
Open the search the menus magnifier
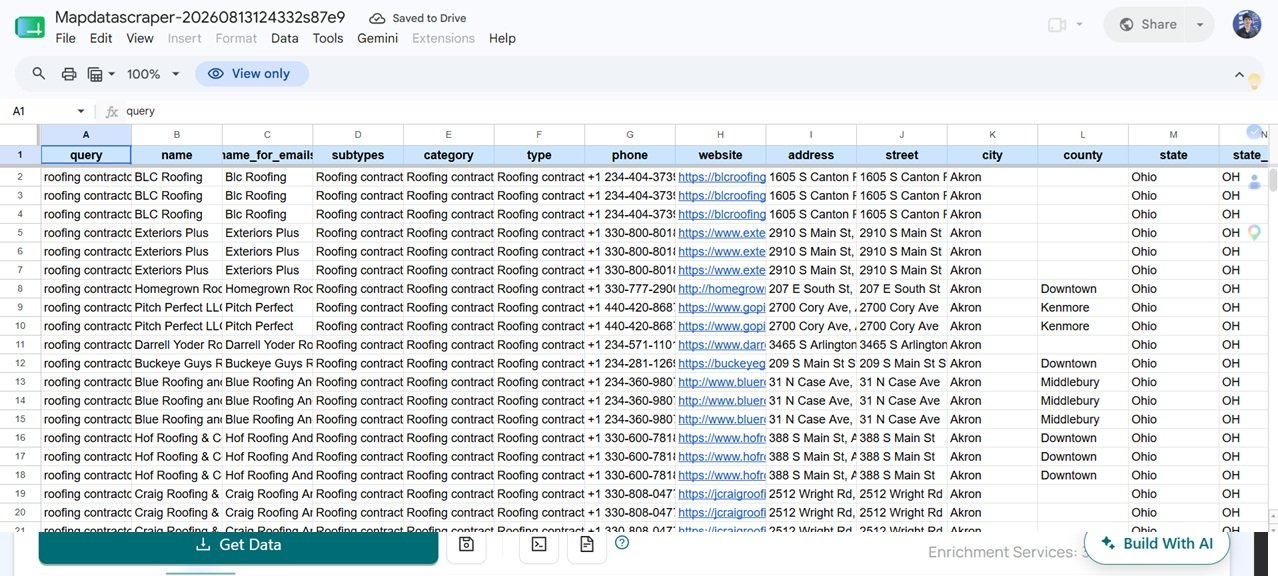pyautogui.click(x=39, y=74)
